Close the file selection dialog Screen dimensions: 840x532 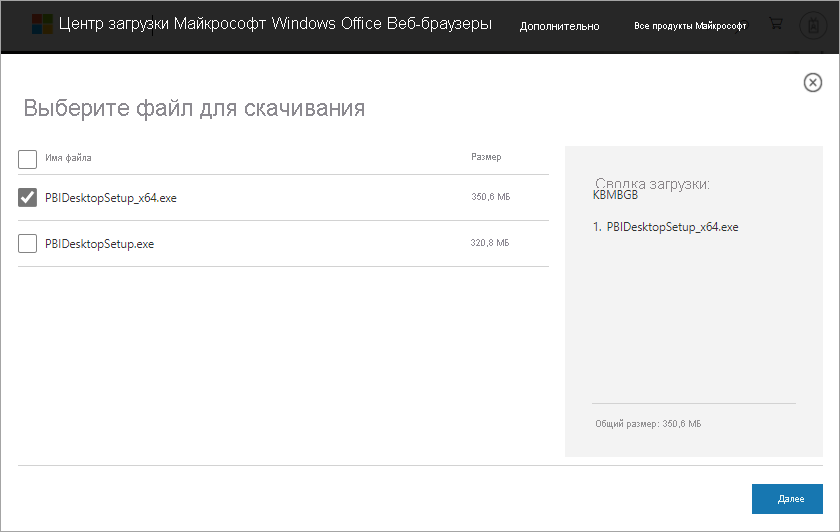click(x=813, y=83)
